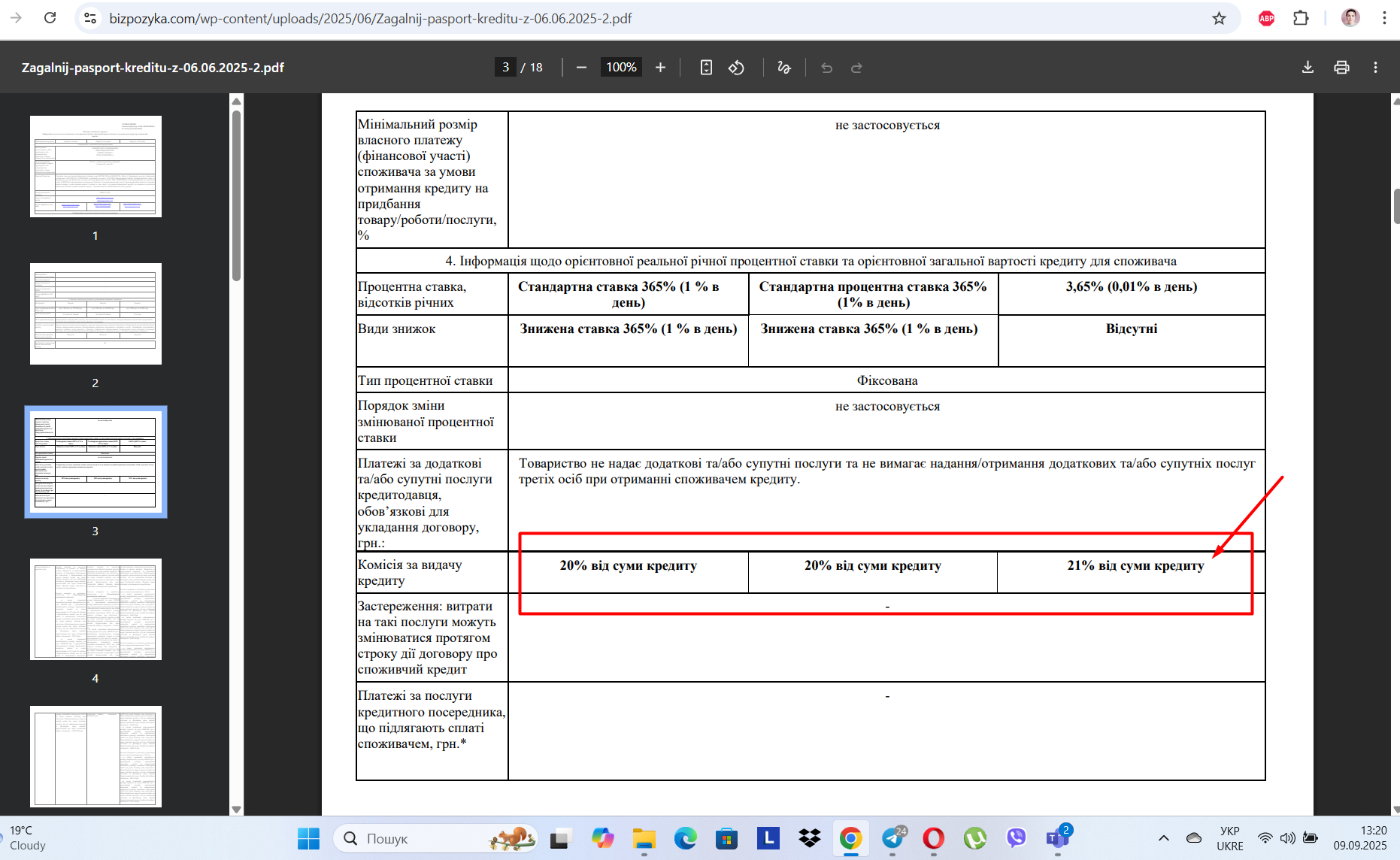
Task: Rotate the PDF counterclockwise
Action: pyautogui.click(x=736, y=68)
